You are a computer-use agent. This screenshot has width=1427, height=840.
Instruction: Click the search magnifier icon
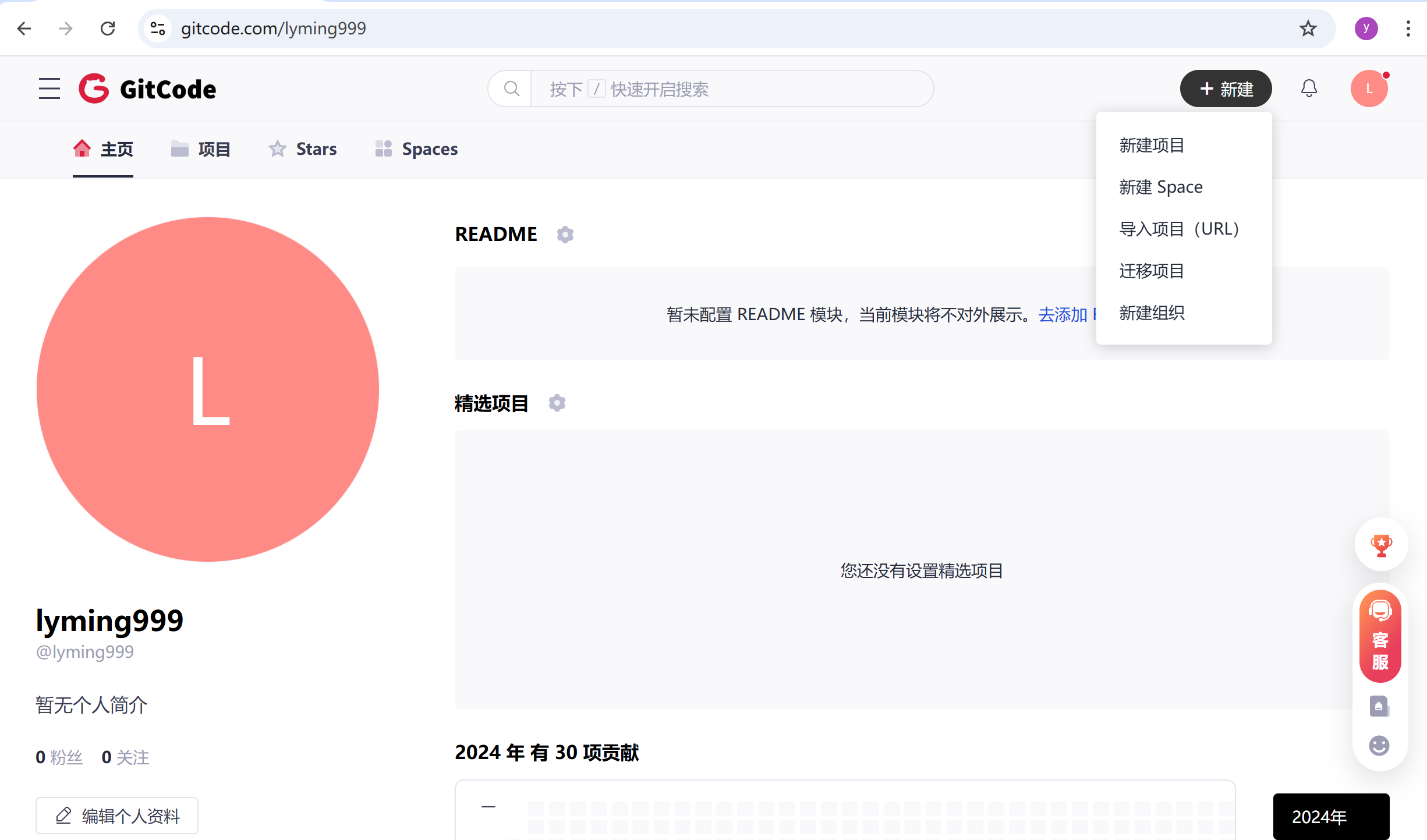tap(511, 88)
